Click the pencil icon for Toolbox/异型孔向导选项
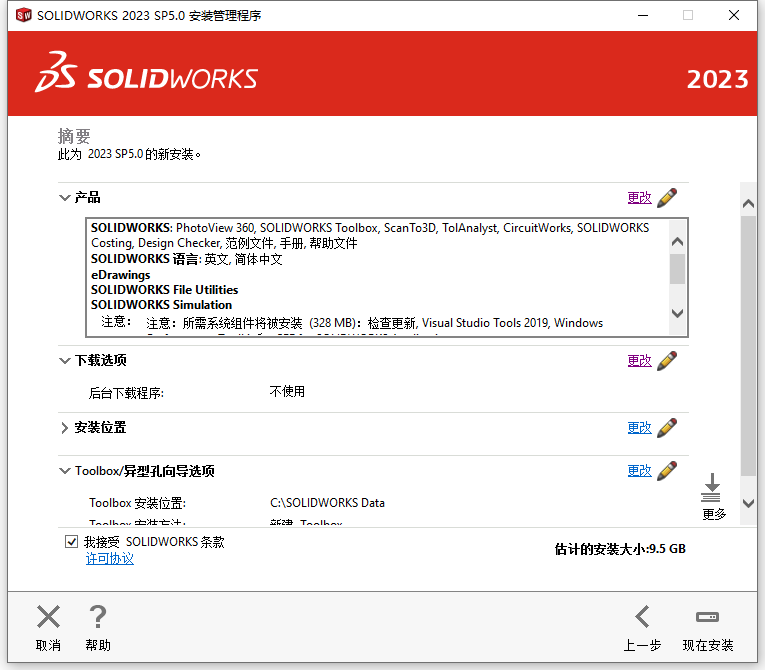The image size is (765, 670). (667, 470)
